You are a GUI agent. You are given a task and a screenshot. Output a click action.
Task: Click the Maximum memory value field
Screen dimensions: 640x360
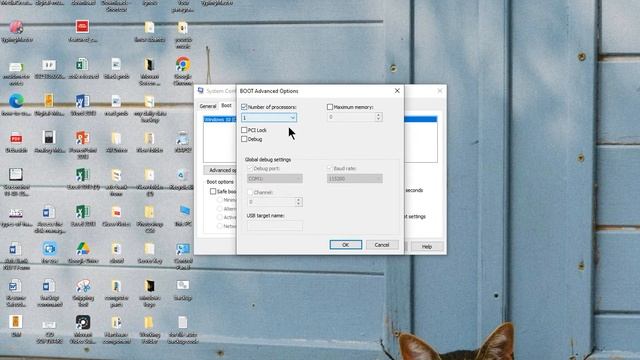pos(351,117)
